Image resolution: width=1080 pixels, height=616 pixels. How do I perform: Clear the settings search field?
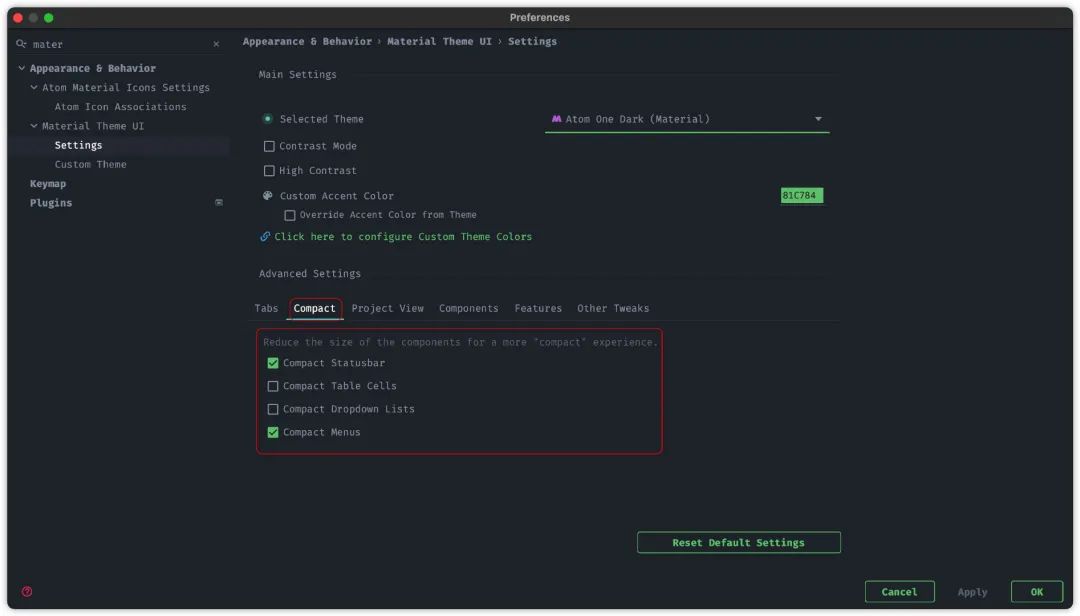click(216, 44)
